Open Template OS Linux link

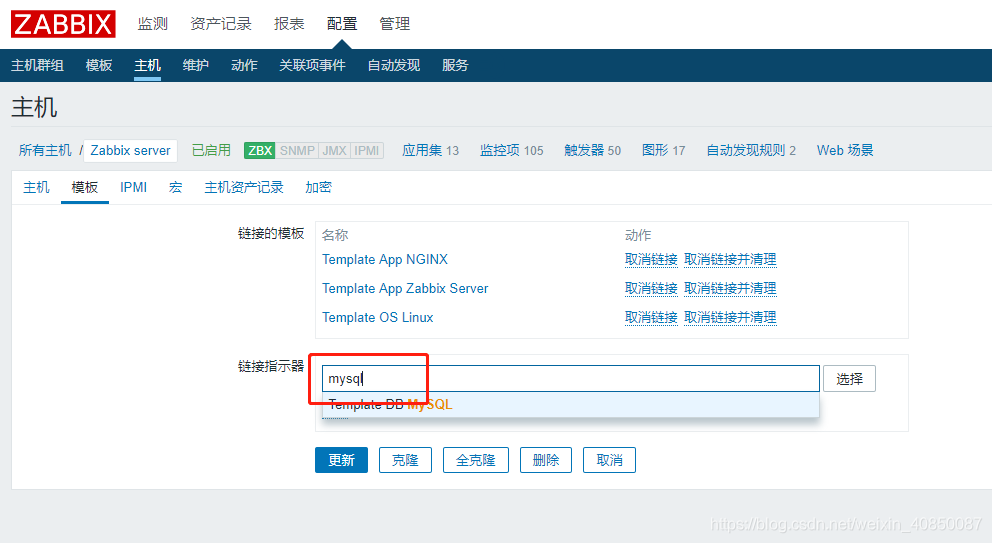point(378,318)
